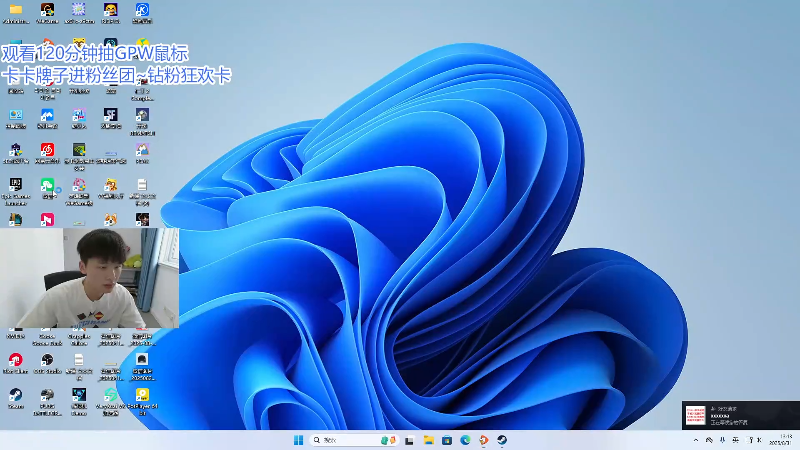Open the dark green NVIDIA desktop shortcut
The width and height of the screenshot is (800, 450).
coord(79,150)
